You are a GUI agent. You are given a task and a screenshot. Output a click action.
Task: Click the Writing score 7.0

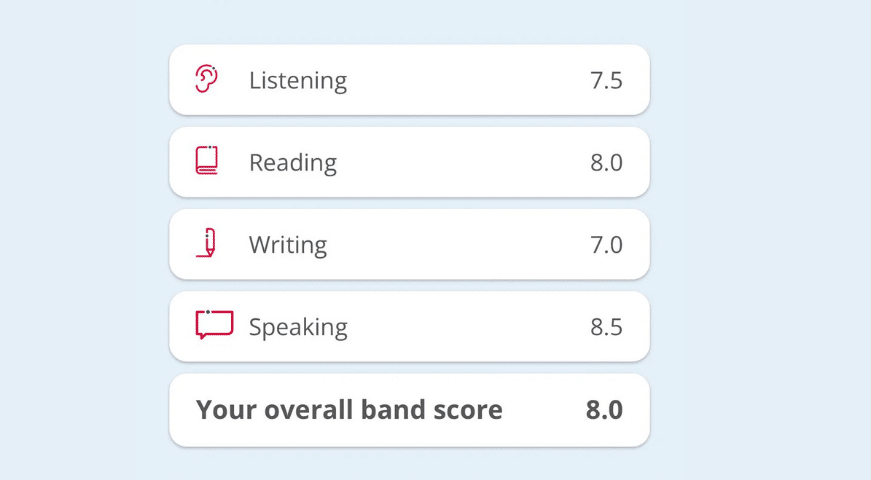tap(606, 244)
